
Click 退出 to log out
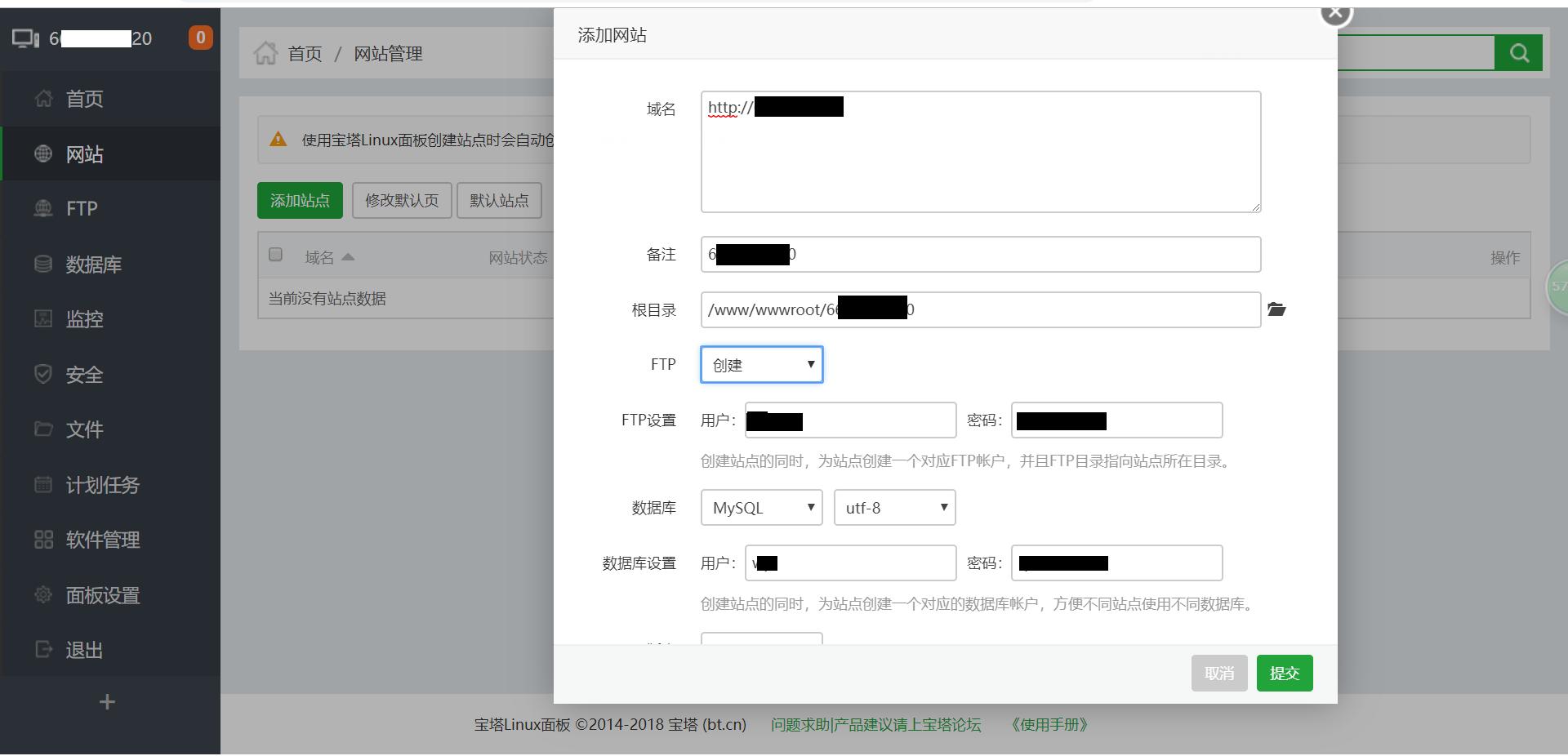point(84,650)
